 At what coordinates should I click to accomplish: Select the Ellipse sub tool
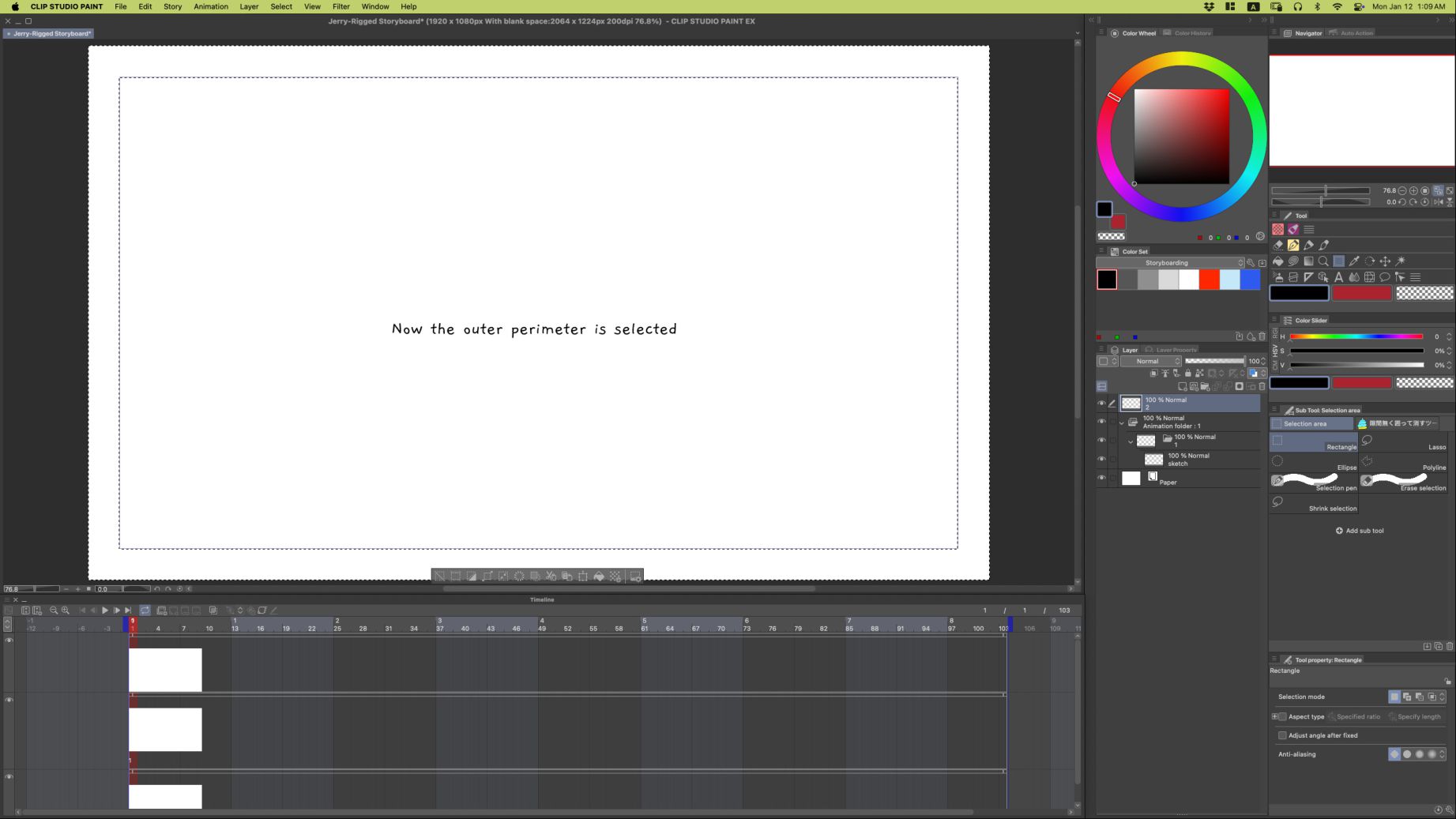(x=1314, y=463)
